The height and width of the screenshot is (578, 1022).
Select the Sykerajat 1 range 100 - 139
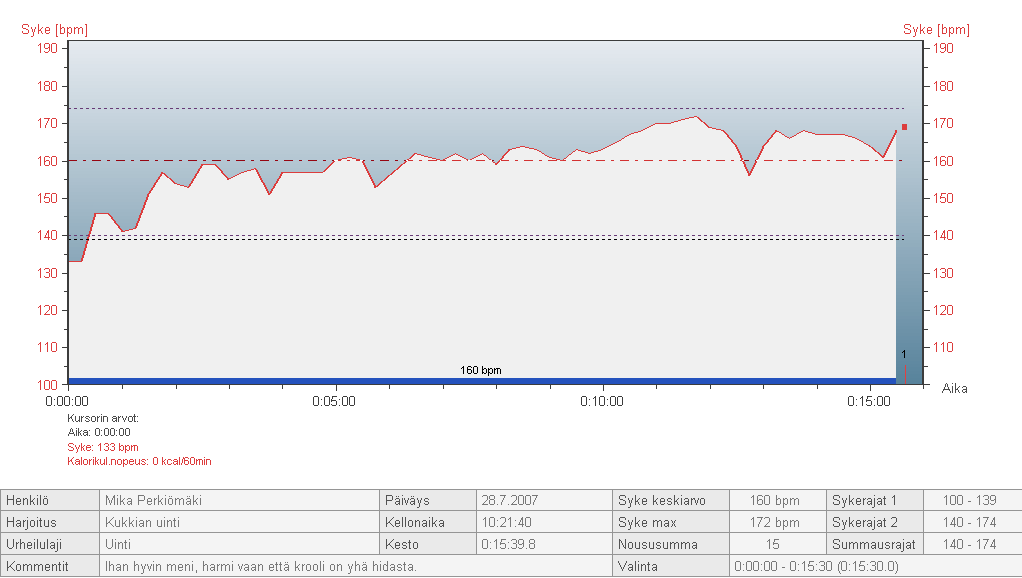969,500
